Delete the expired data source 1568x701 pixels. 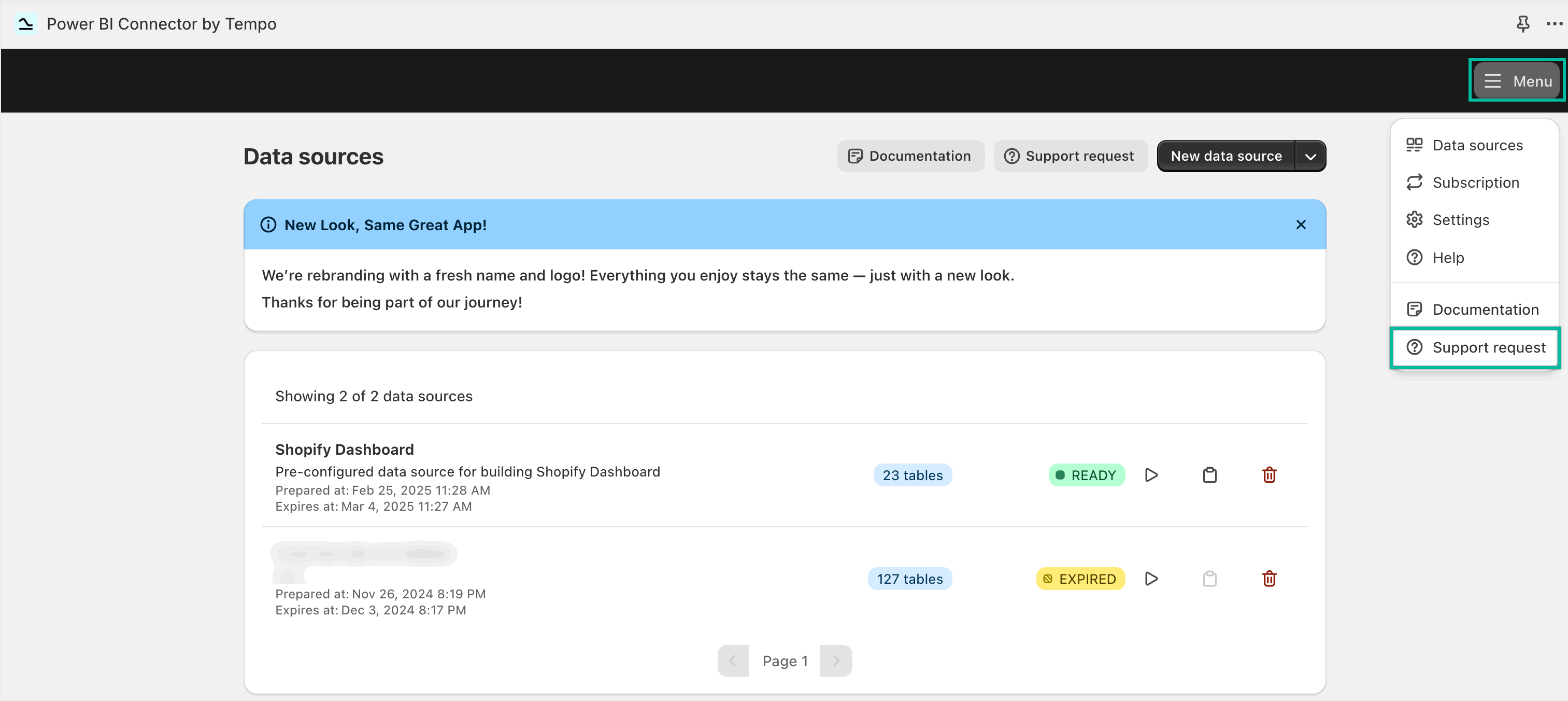[x=1269, y=579]
